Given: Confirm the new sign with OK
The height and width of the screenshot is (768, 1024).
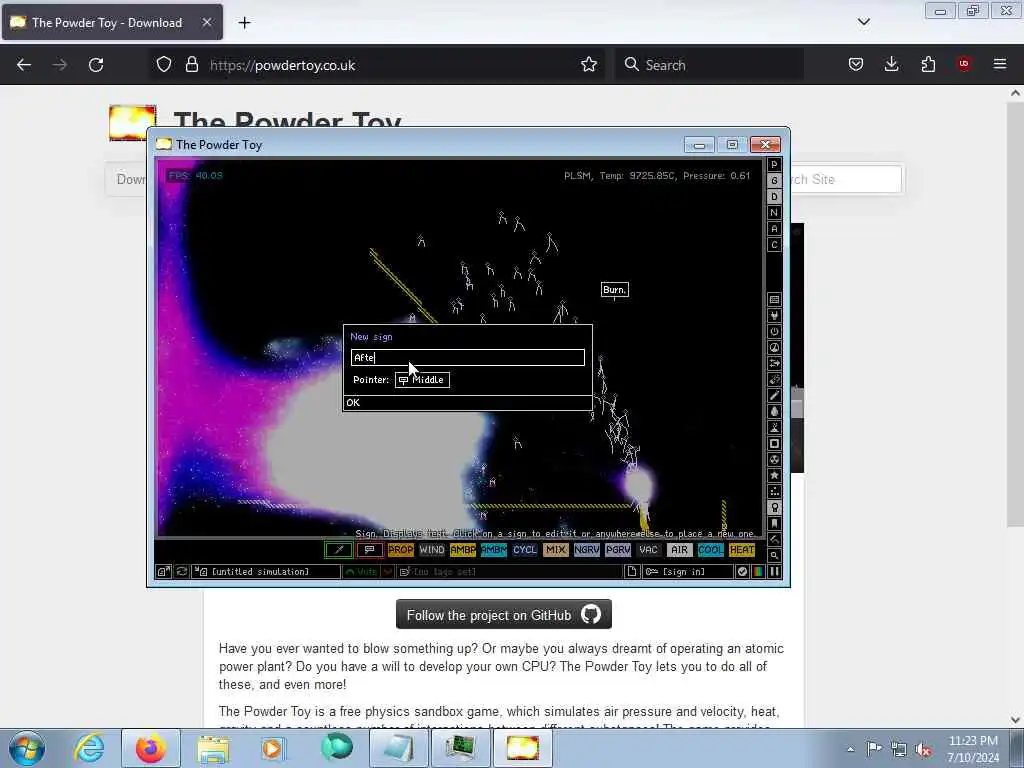Looking at the screenshot, I should 468,403.
